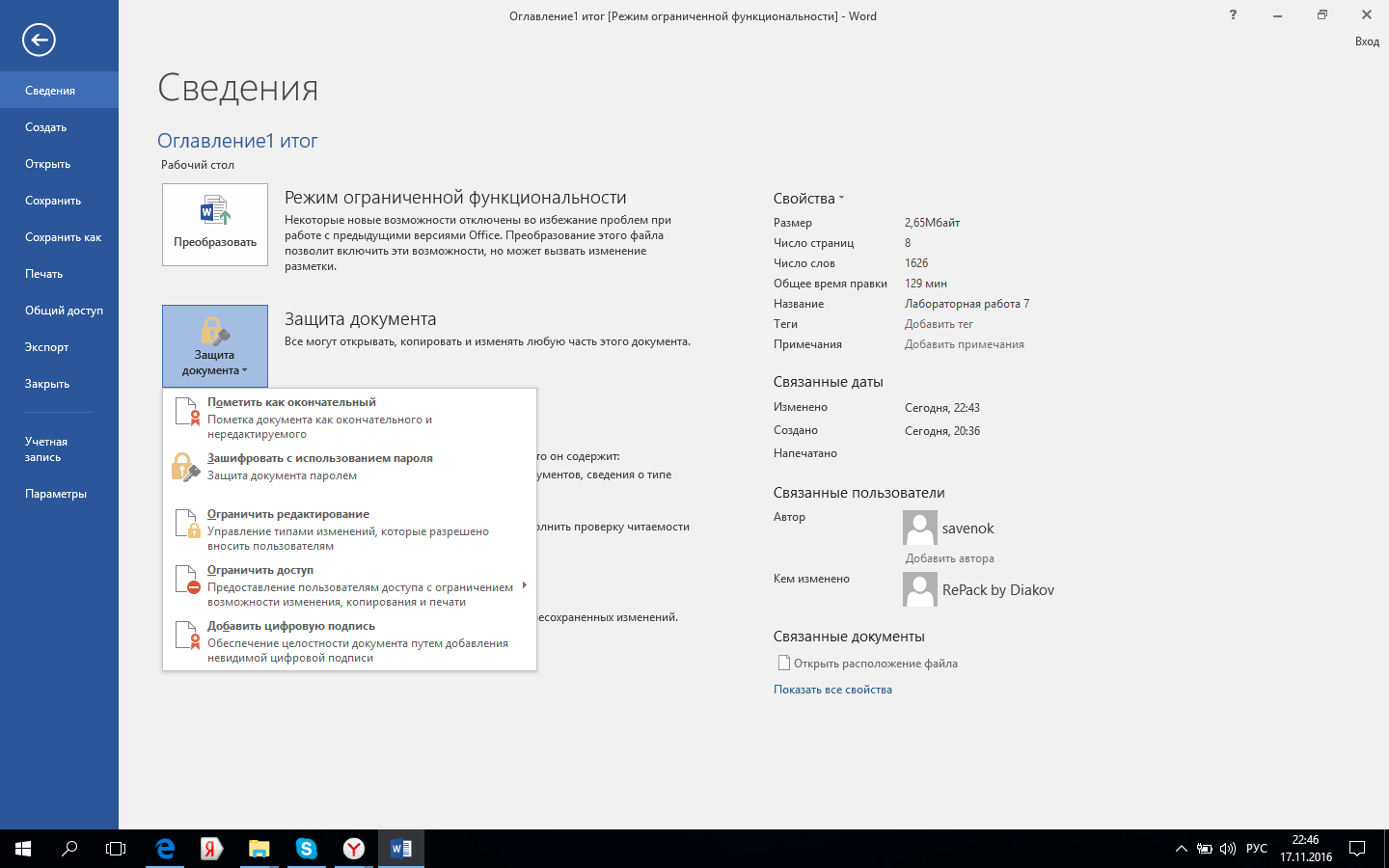Click the Restrict Editing document icon

click(x=187, y=523)
